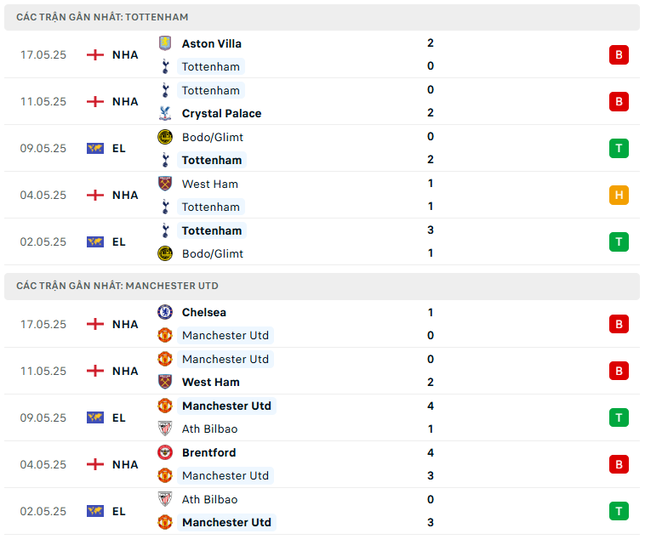This screenshot has height=545, width=645.
Task: Click the orange H draw badge
Action: click(619, 195)
